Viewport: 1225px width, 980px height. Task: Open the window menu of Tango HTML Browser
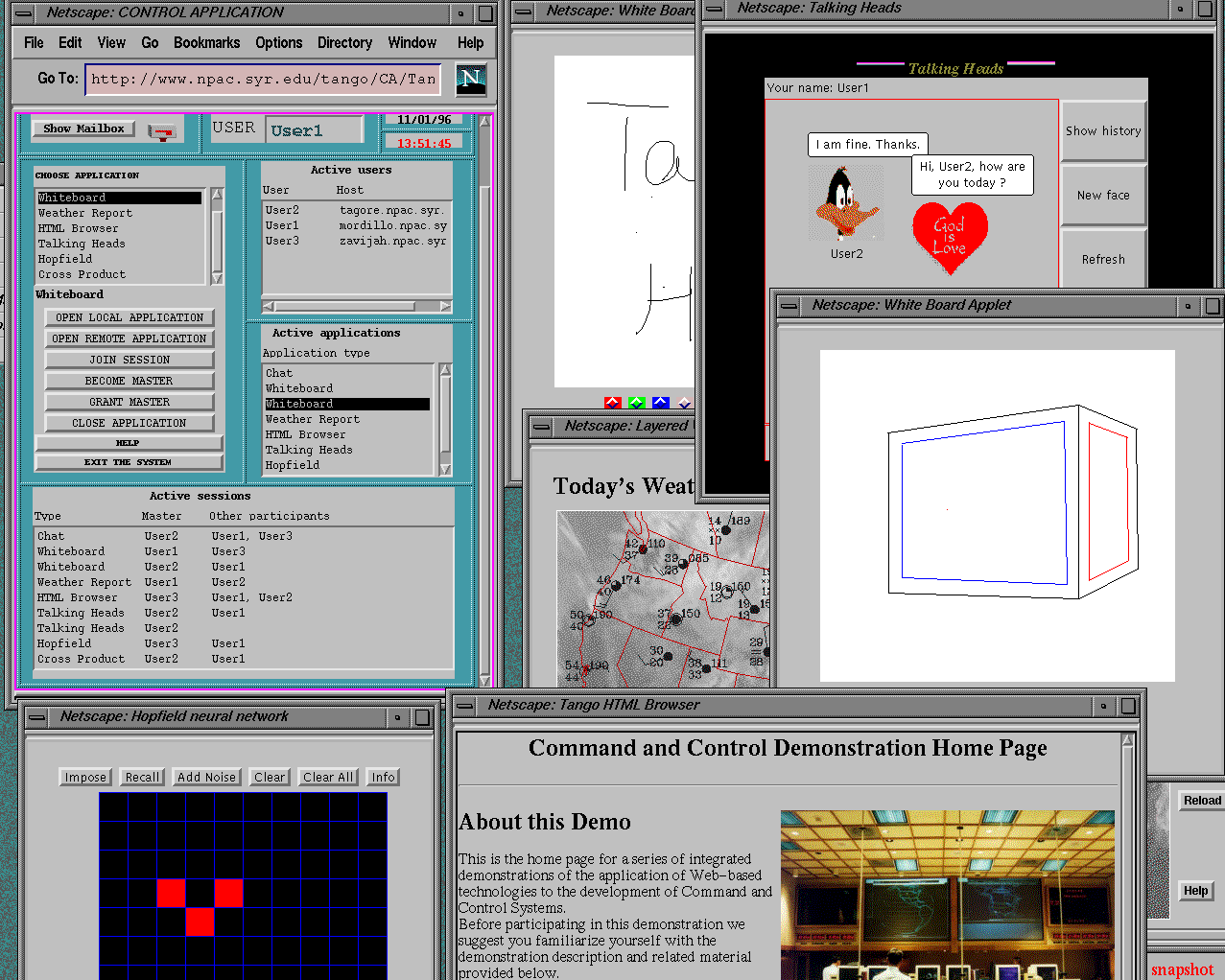(465, 706)
